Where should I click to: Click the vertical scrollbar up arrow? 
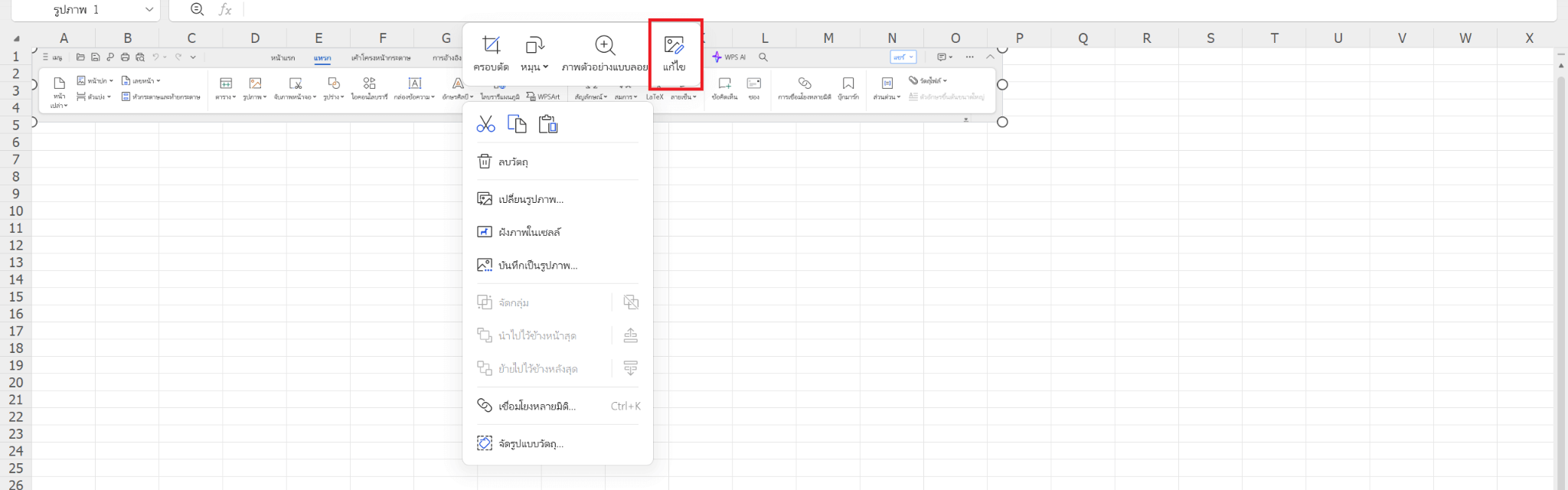click(x=1561, y=66)
